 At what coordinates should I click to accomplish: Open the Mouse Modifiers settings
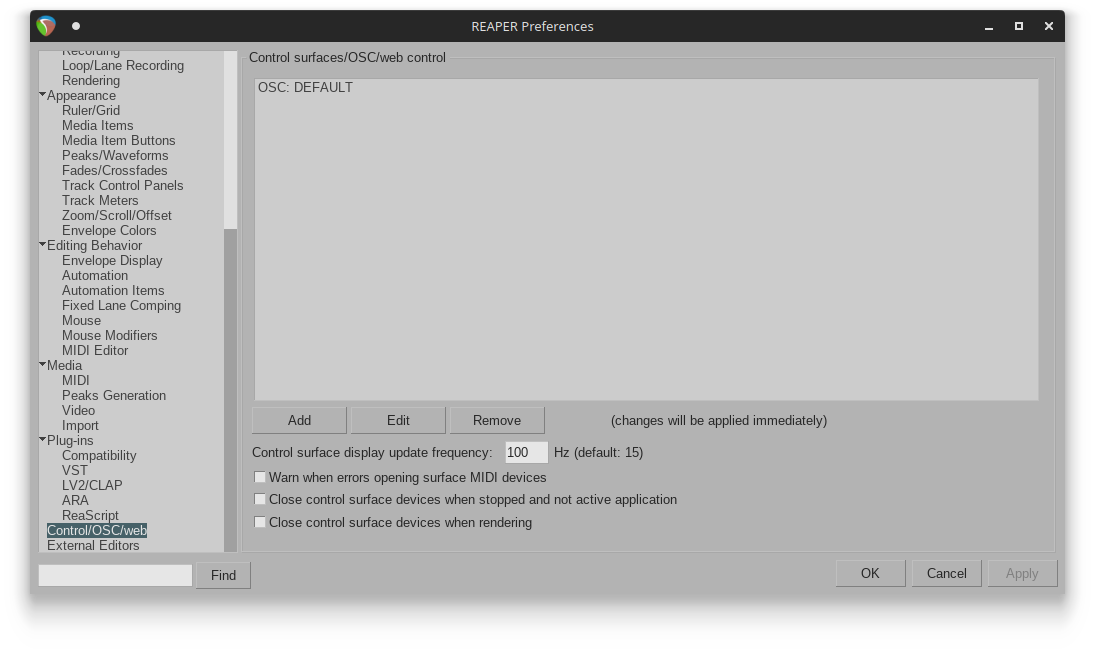click(109, 335)
